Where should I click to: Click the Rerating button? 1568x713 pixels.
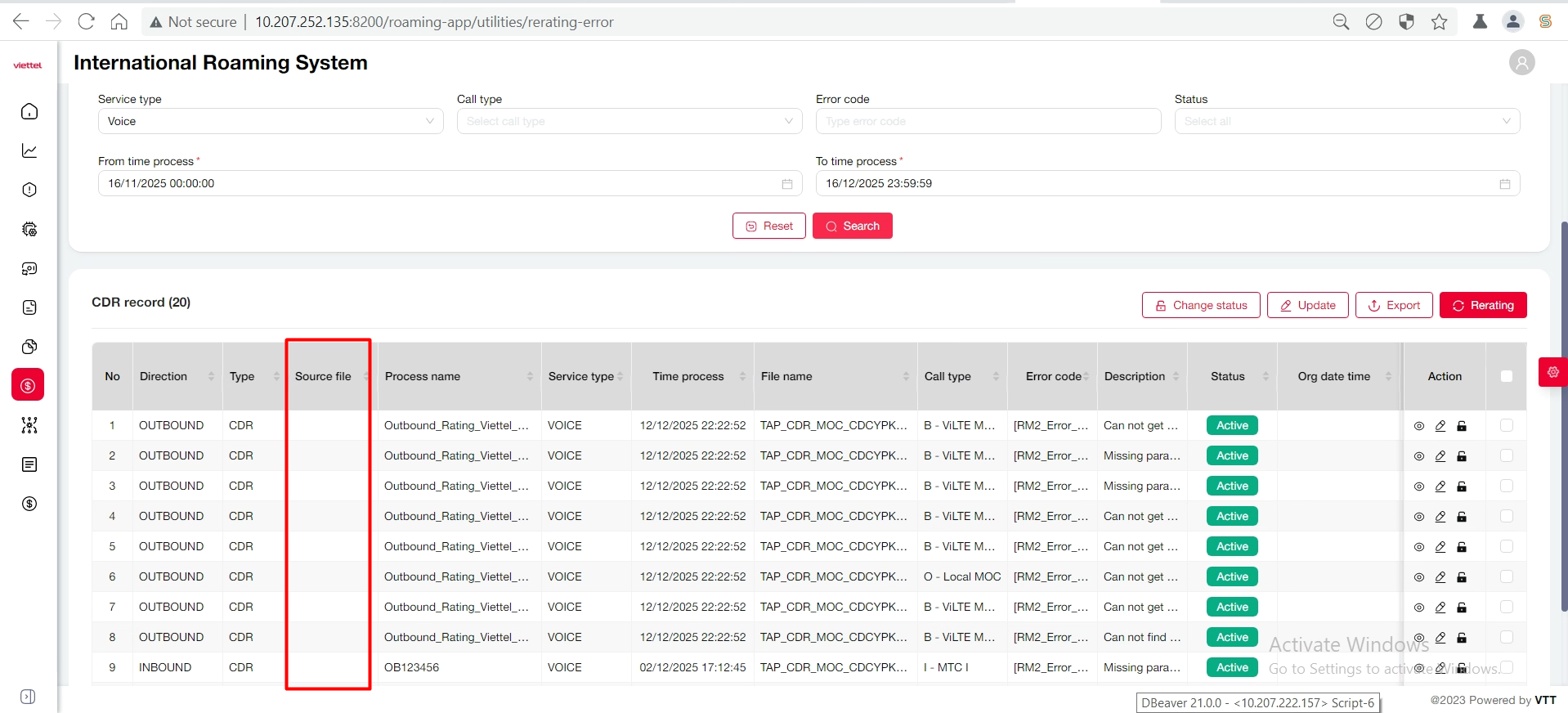pos(1482,305)
